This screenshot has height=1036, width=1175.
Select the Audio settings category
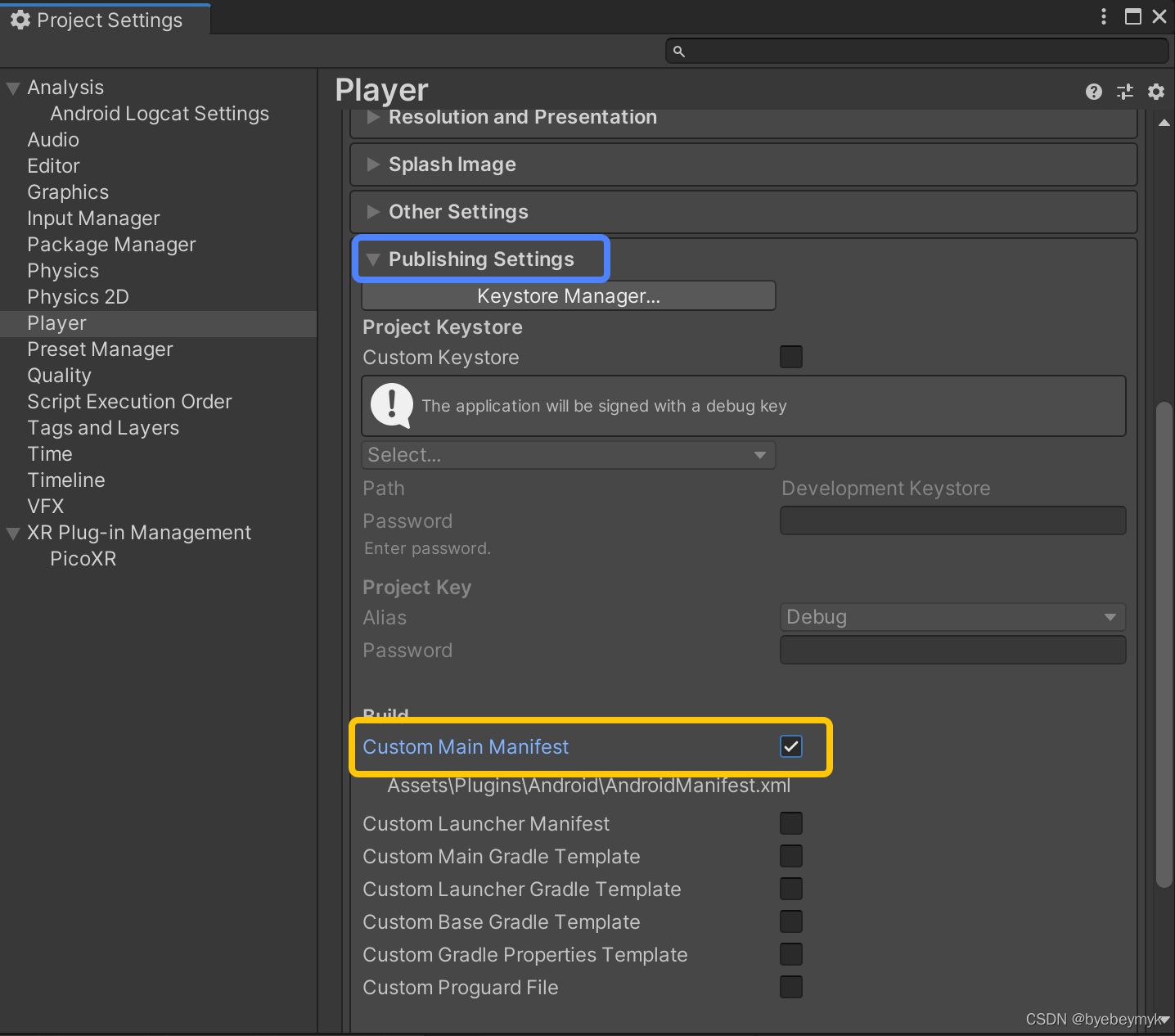point(53,140)
